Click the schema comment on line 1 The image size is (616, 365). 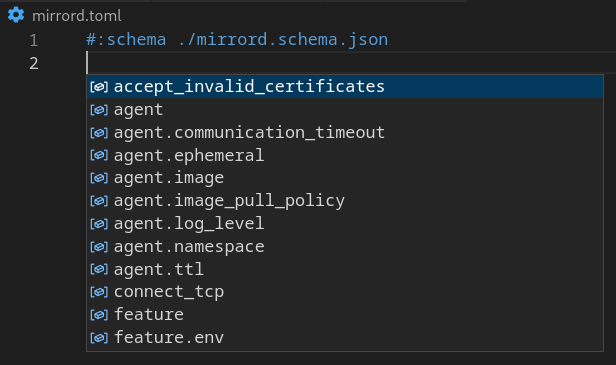coord(237,40)
